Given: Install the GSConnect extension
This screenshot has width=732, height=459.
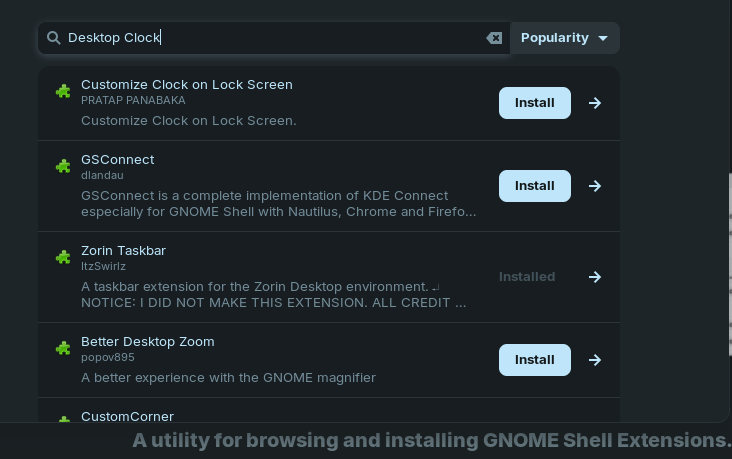Looking at the screenshot, I should 535,186.
